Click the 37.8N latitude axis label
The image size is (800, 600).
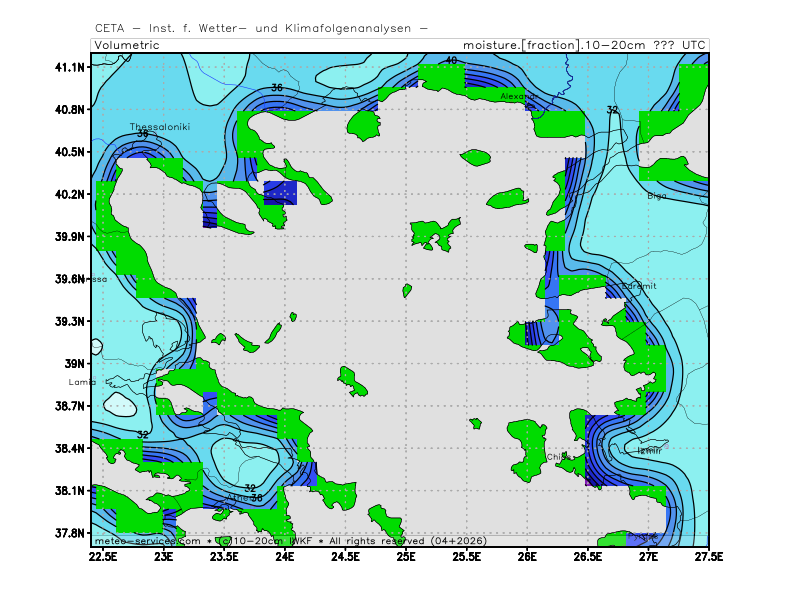click(x=70, y=533)
